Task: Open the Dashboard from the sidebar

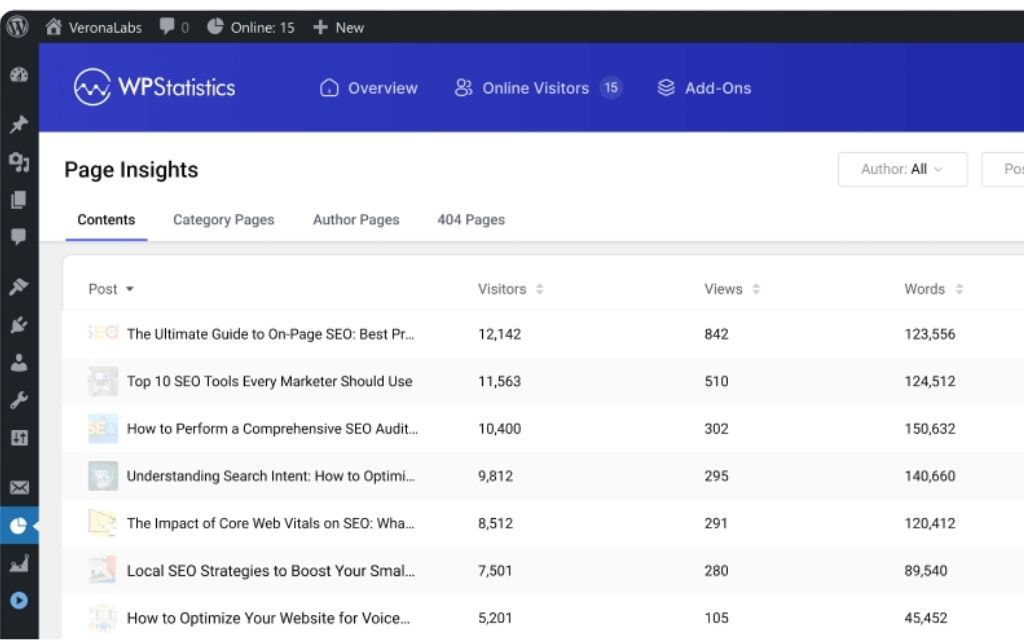Action: [18, 76]
